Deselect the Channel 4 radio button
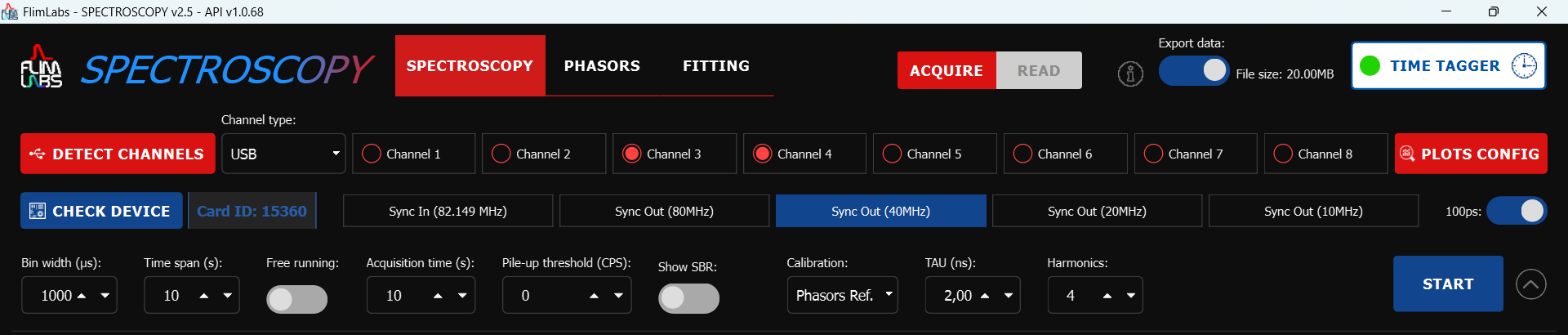This screenshot has width=1568, height=335. coord(763,154)
